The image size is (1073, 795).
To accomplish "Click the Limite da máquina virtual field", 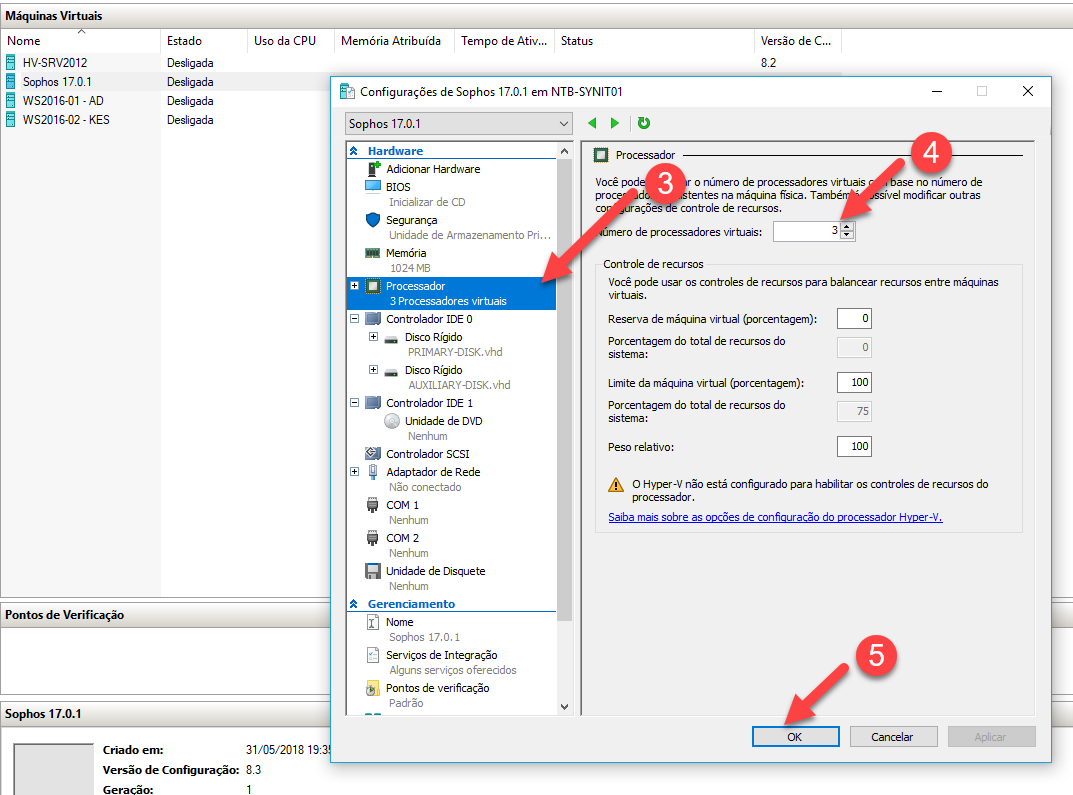I will pyautogui.click(x=854, y=382).
